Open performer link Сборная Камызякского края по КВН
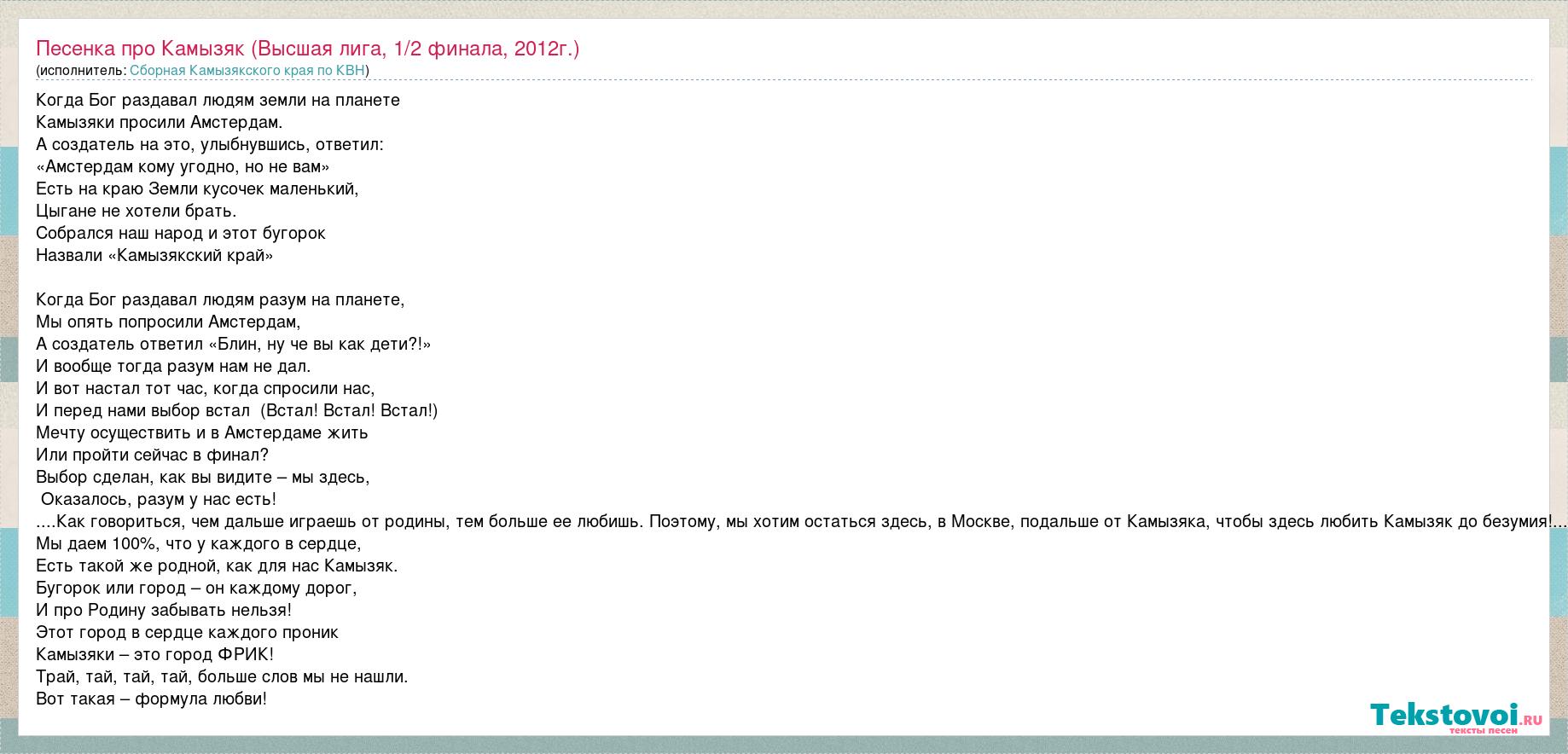1568x754 pixels. 247,71
